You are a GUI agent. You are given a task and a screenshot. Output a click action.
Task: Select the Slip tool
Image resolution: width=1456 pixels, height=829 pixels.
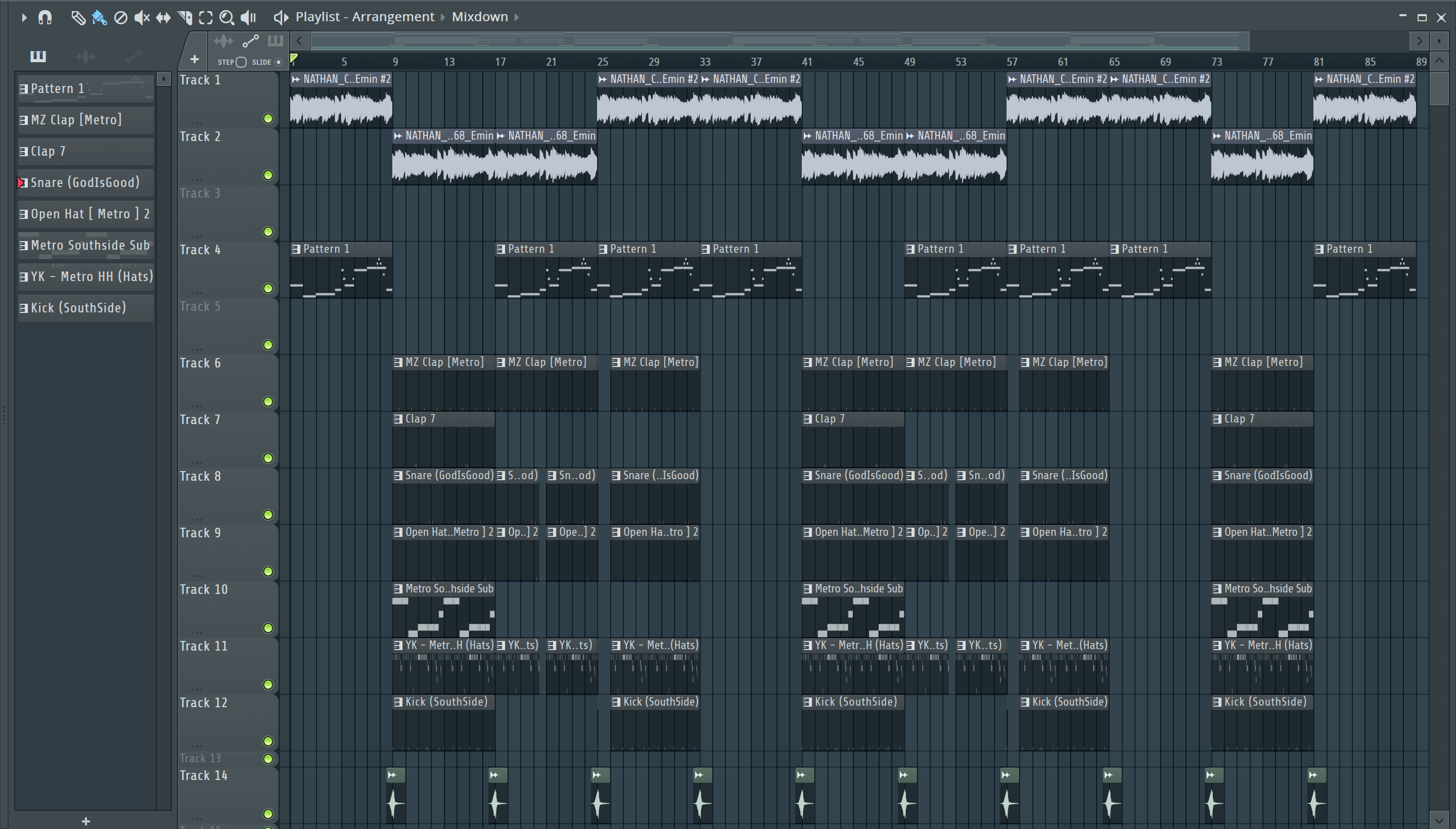point(163,18)
